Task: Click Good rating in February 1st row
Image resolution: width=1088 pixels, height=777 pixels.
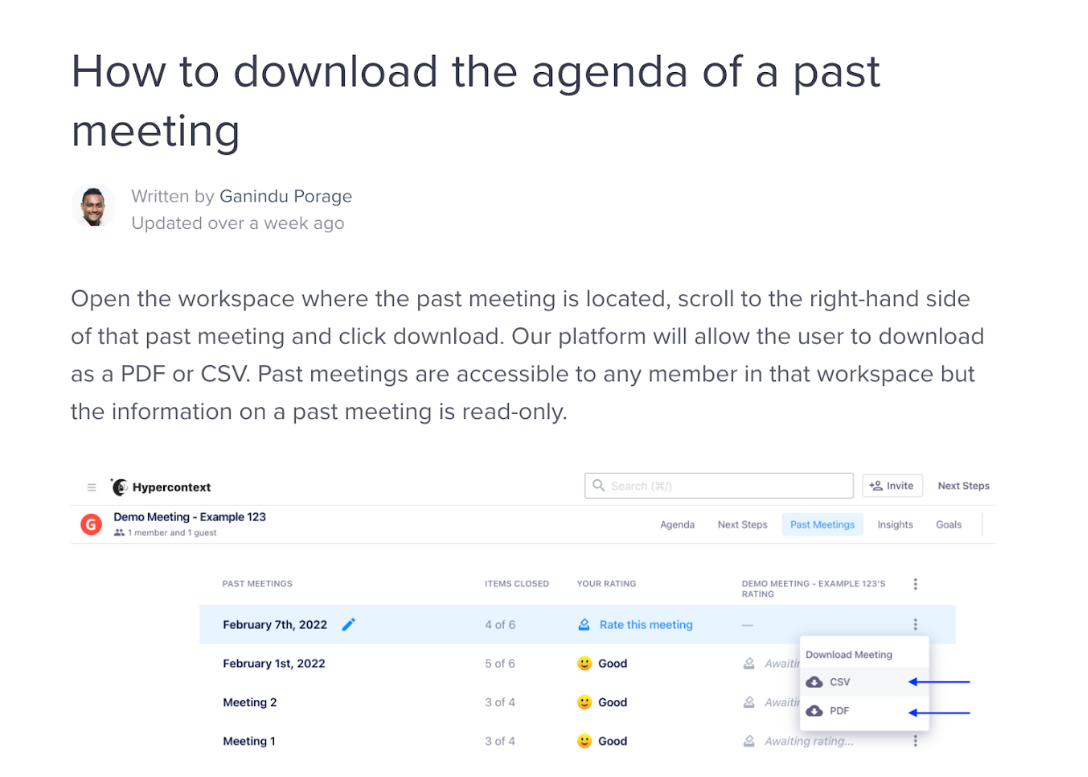Action: coord(613,663)
